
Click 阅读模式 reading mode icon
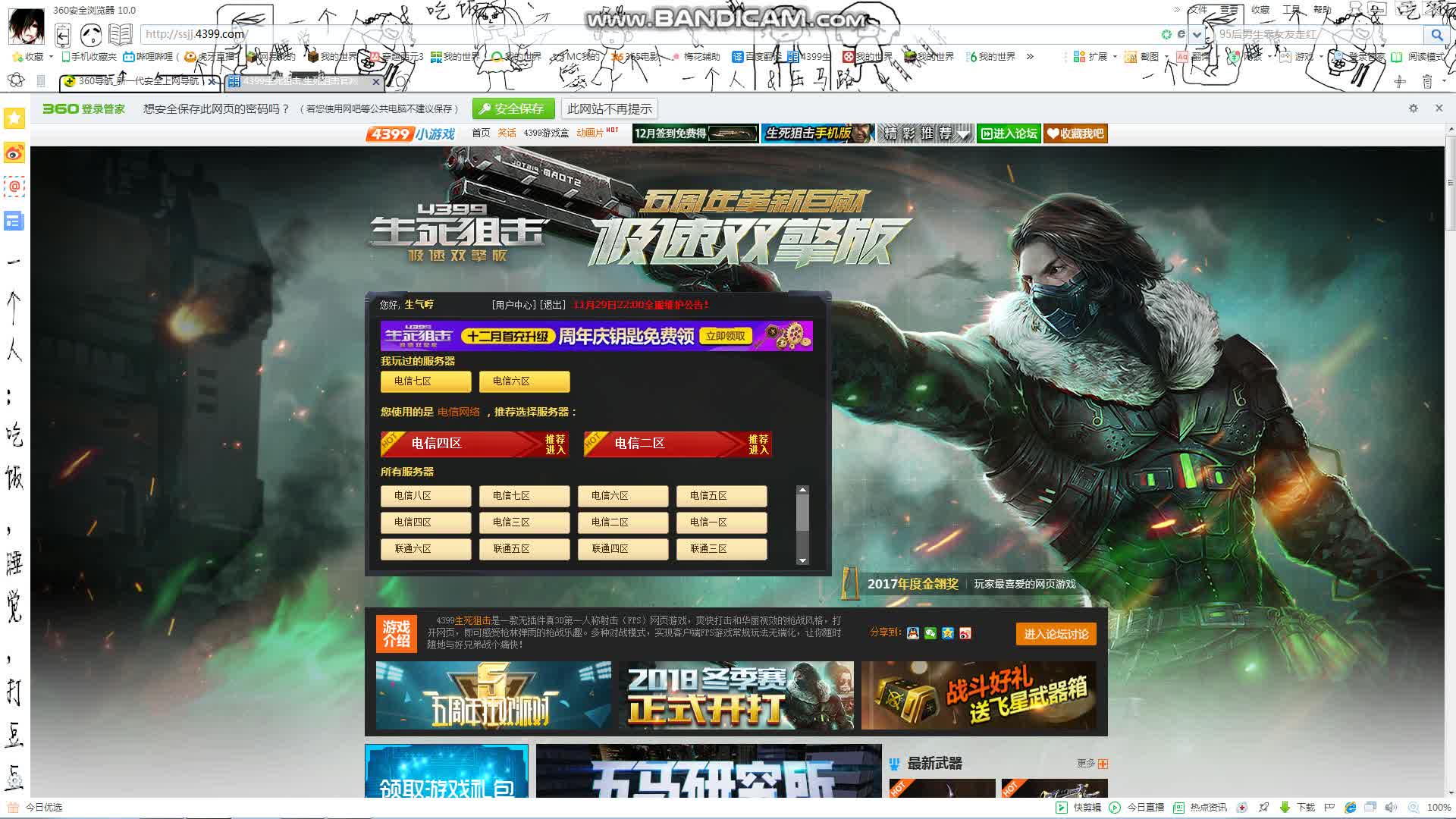coord(1396,57)
